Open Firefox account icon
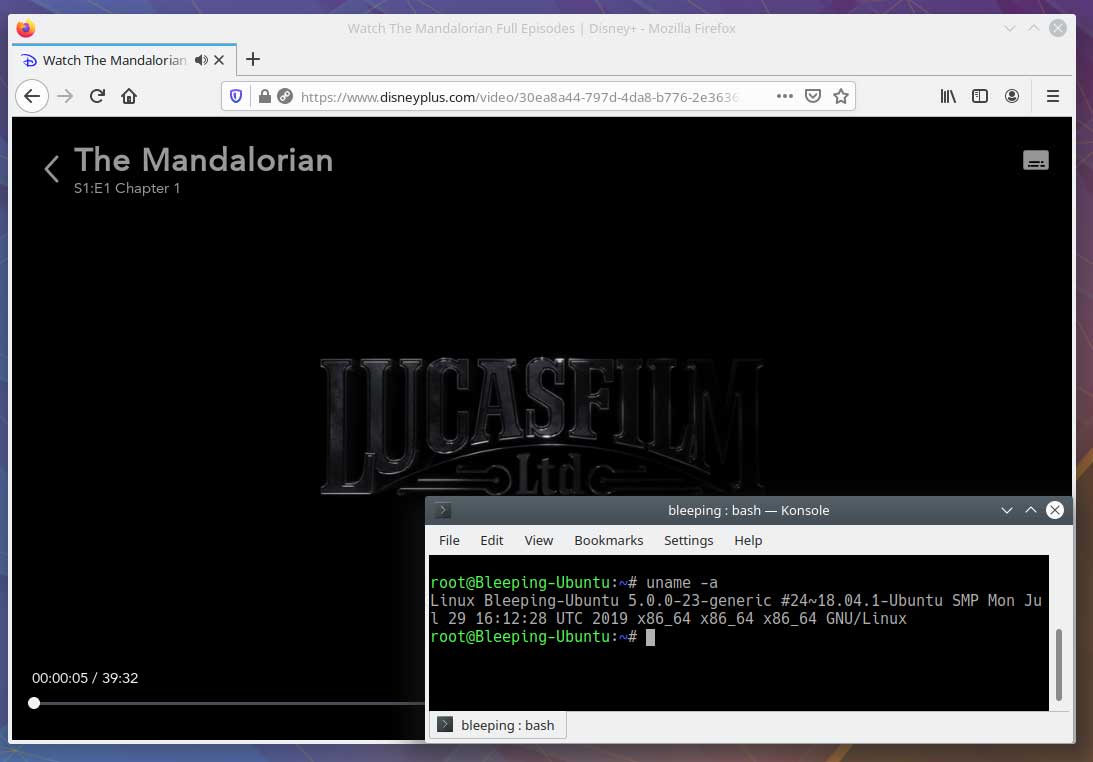 (1012, 96)
